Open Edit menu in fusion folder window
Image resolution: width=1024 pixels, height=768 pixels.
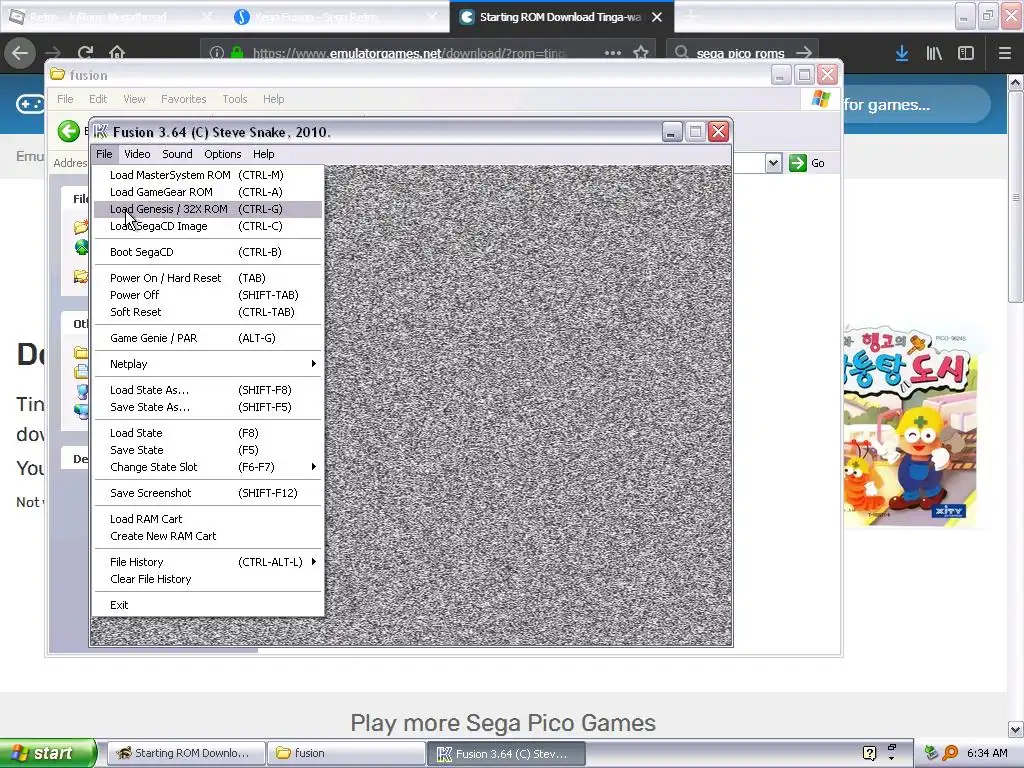pyautogui.click(x=98, y=99)
